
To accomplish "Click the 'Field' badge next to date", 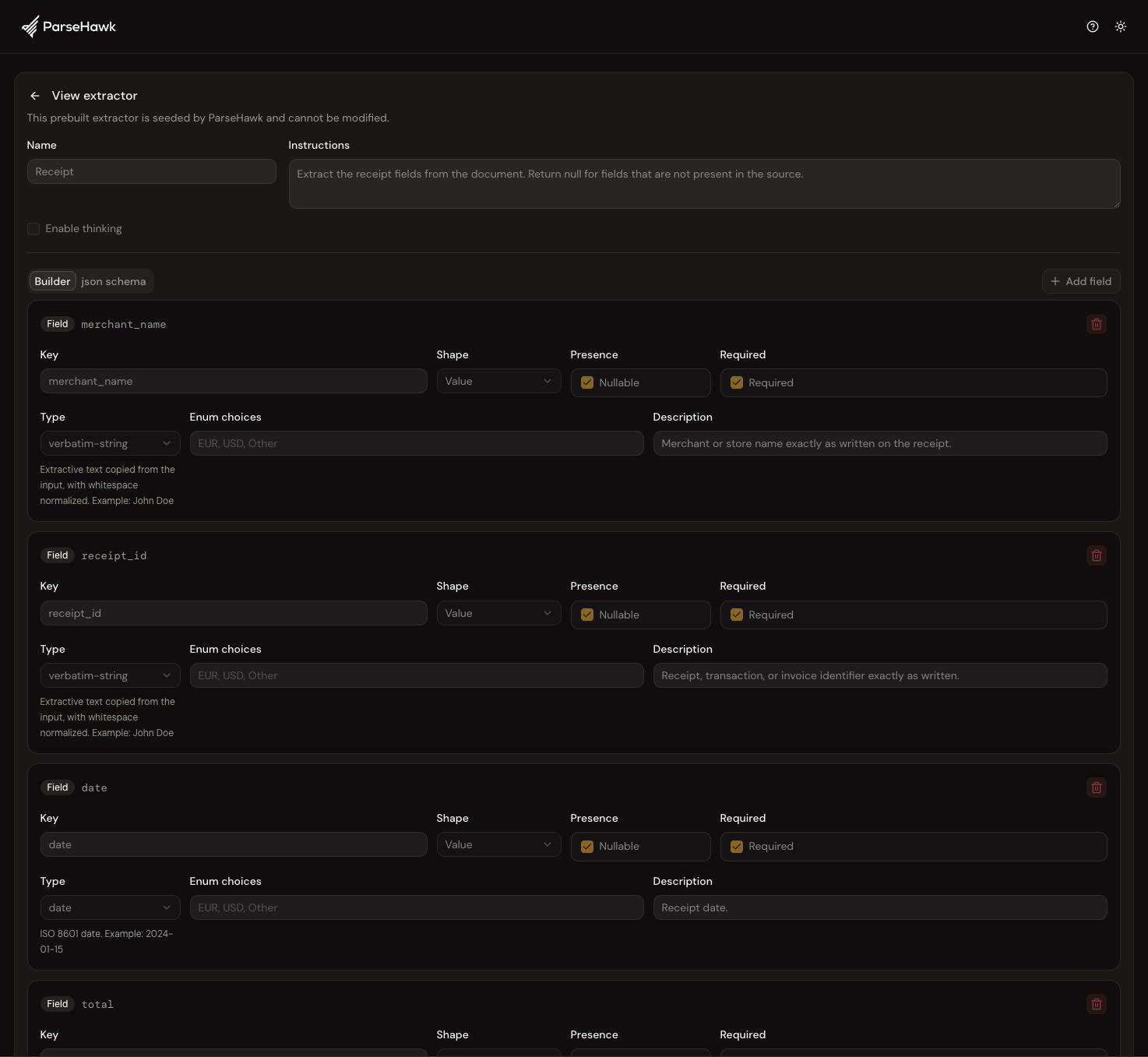I will (x=58, y=787).
